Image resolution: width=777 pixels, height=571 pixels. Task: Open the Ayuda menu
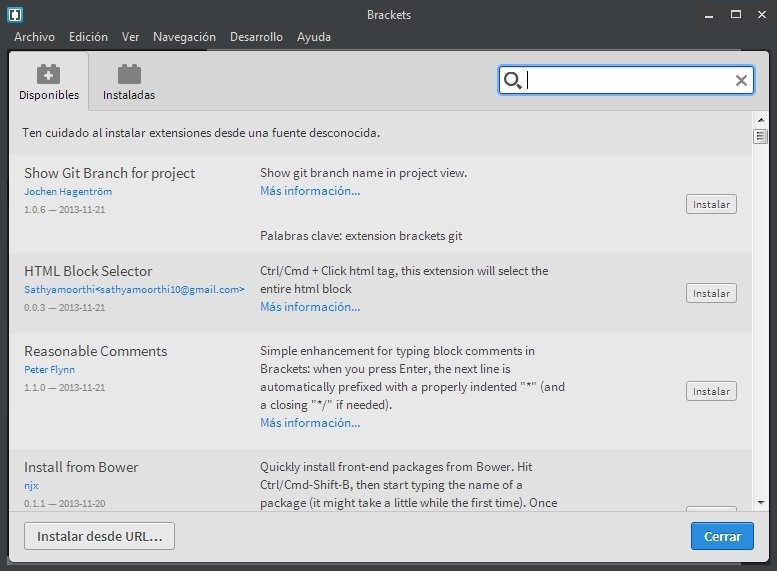(314, 37)
